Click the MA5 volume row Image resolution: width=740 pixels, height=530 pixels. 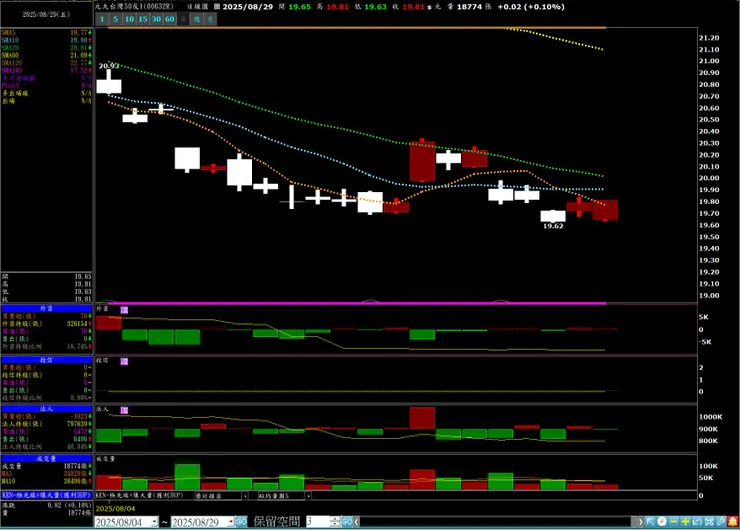(x=46, y=474)
